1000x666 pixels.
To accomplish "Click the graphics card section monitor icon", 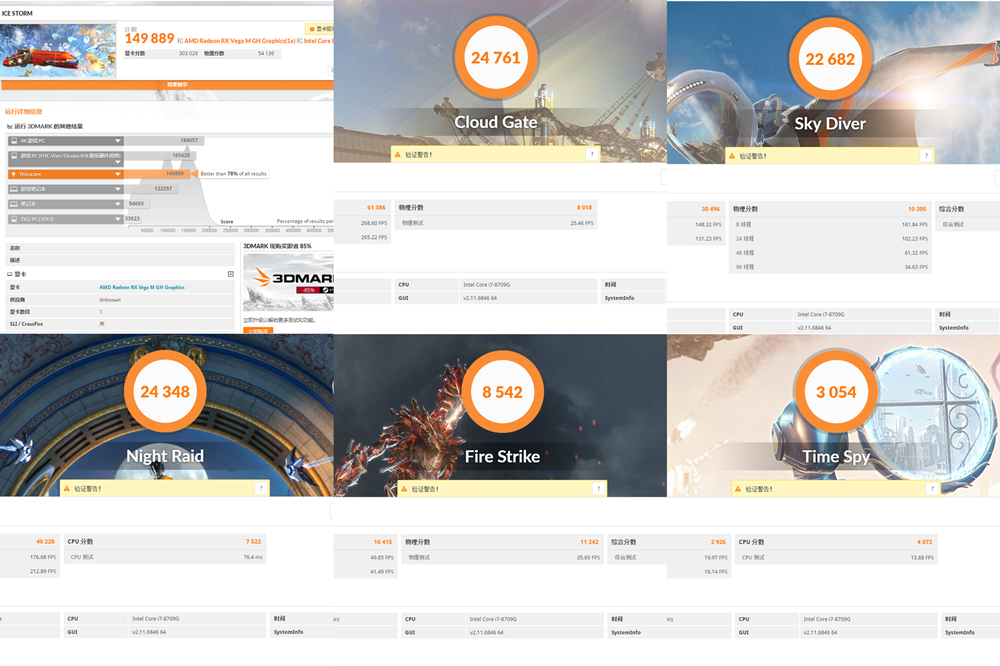I will pos(10,274).
